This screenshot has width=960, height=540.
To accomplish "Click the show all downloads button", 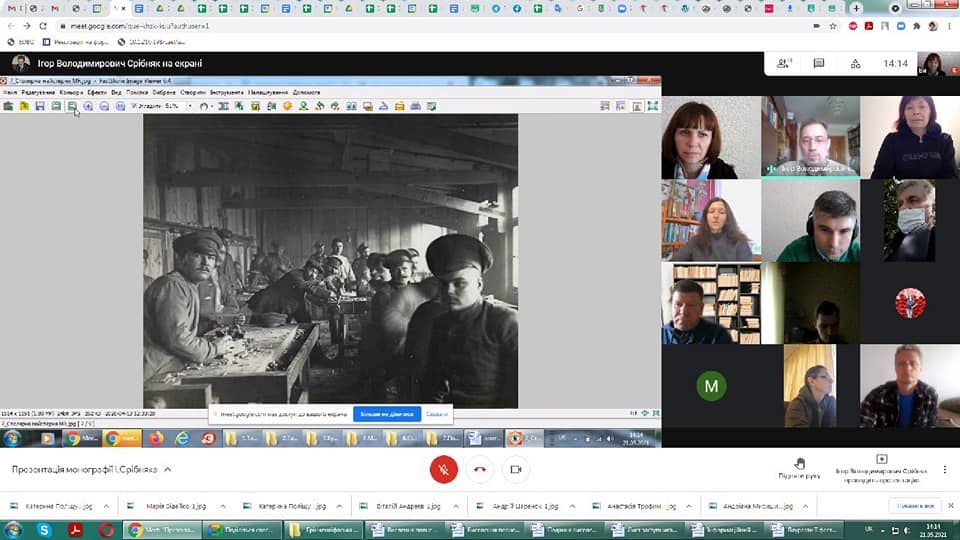I will click(x=915, y=506).
